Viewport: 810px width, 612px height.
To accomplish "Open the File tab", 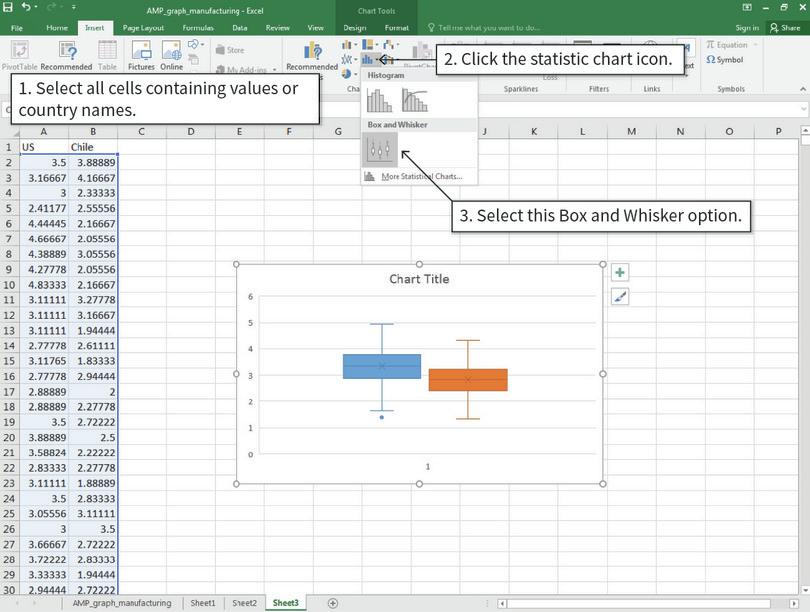I will [17, 28].
